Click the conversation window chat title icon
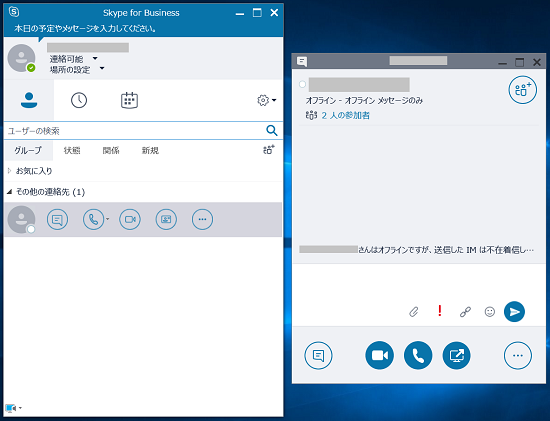 point(302,62)
